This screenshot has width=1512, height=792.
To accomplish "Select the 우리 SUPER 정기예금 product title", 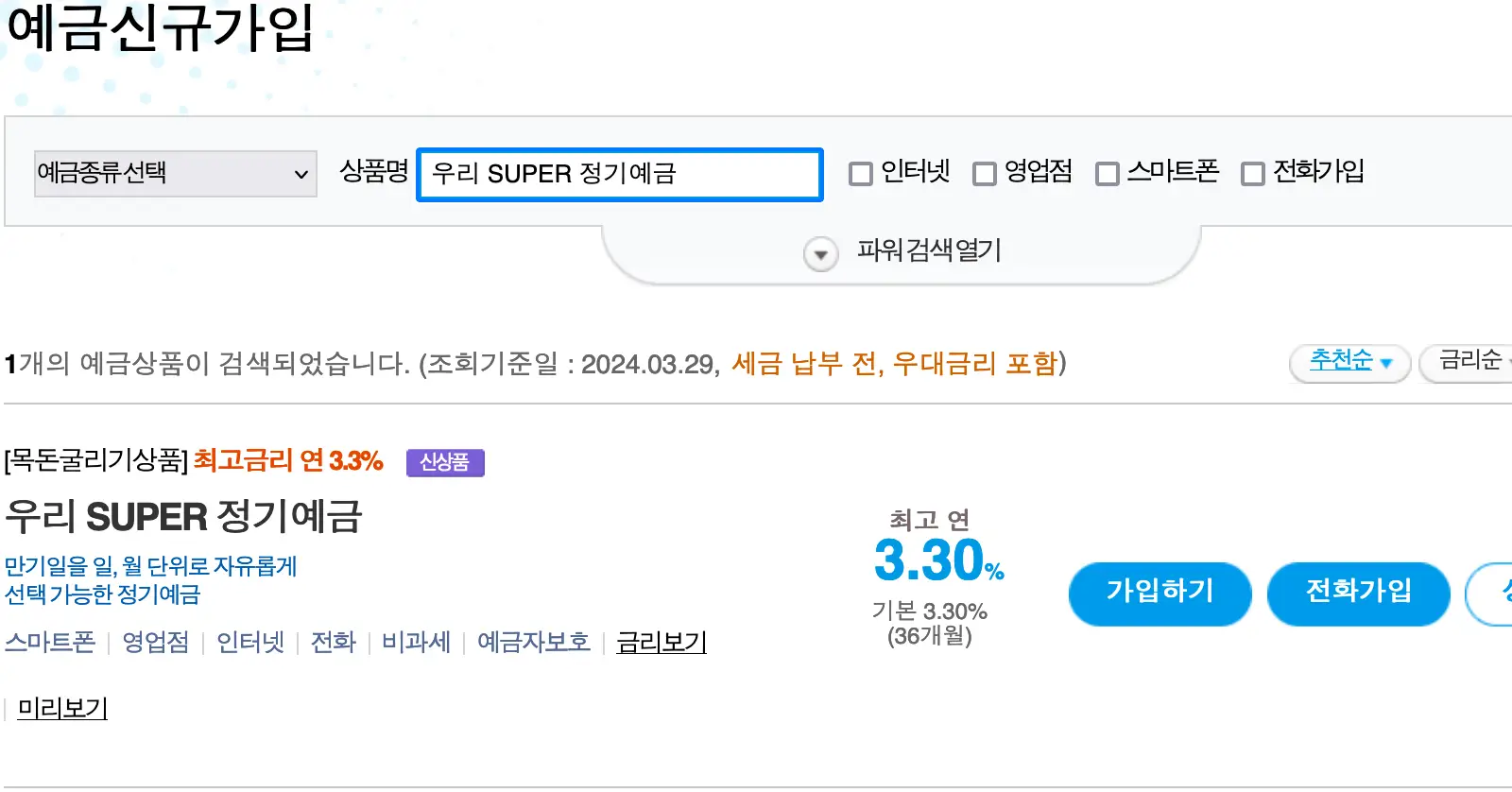I will [185, 517].
